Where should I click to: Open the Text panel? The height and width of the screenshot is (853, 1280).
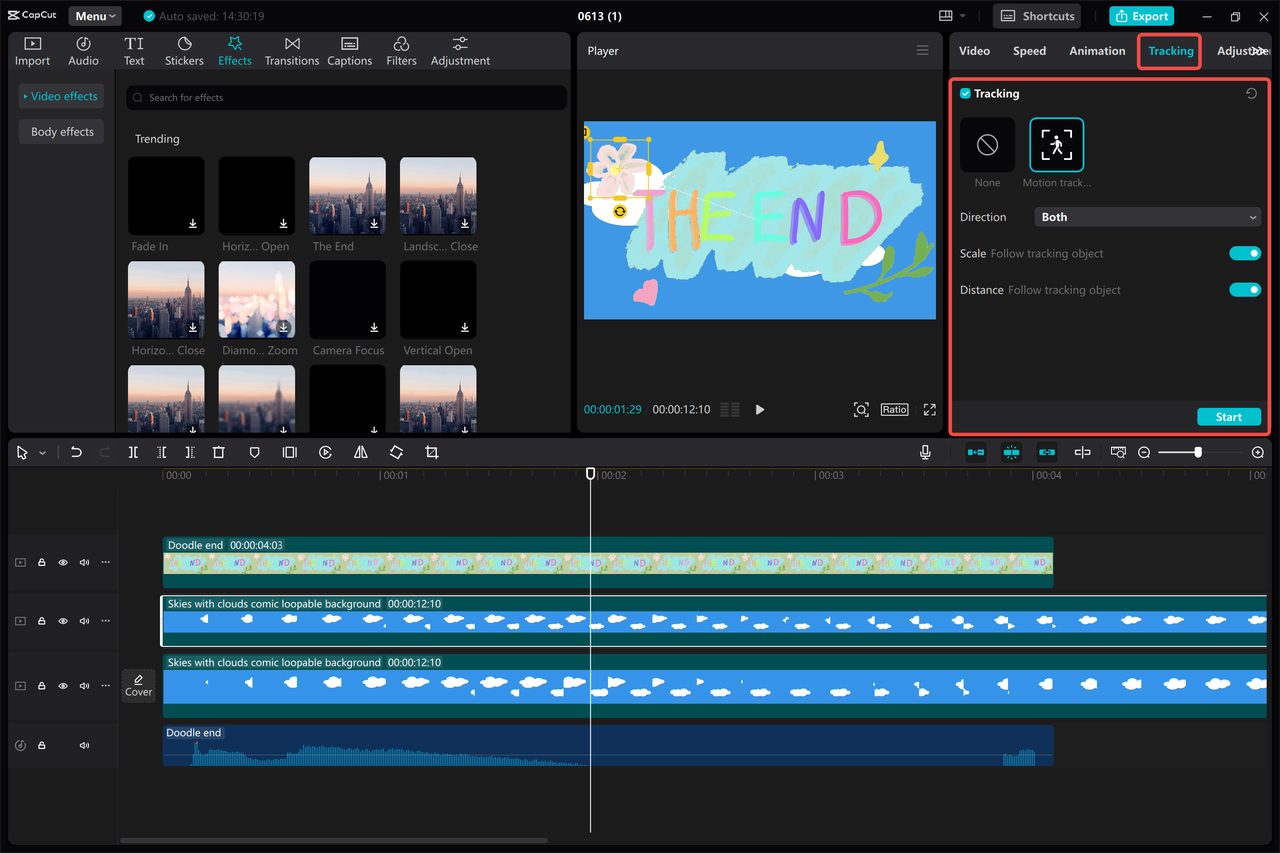(x=134, y=50)
